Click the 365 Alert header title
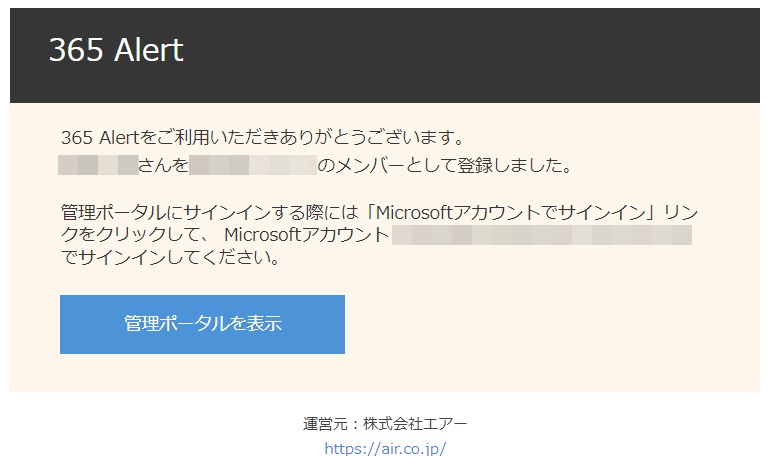 (x=116, y=50)
